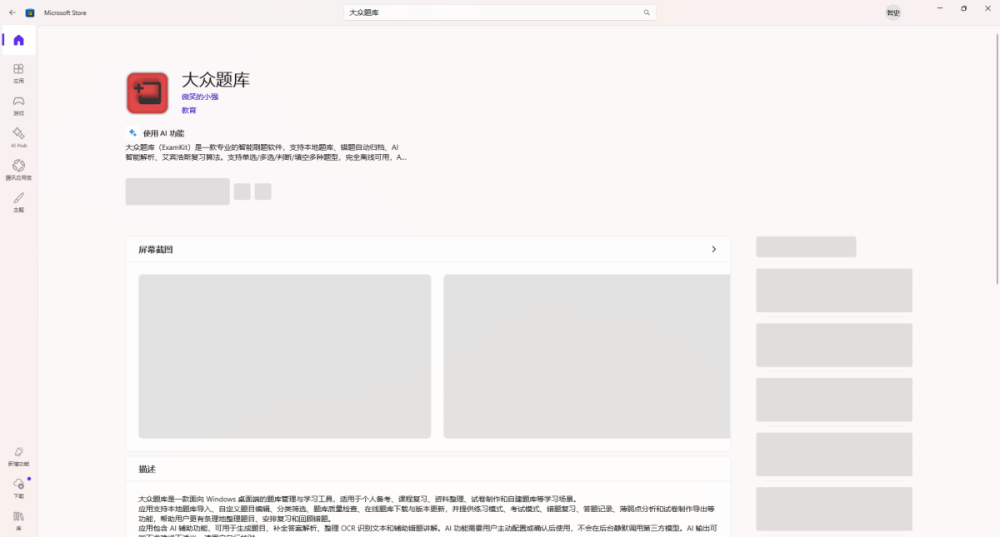
Task: Open the Apps section icon
Action: point(18,73)
